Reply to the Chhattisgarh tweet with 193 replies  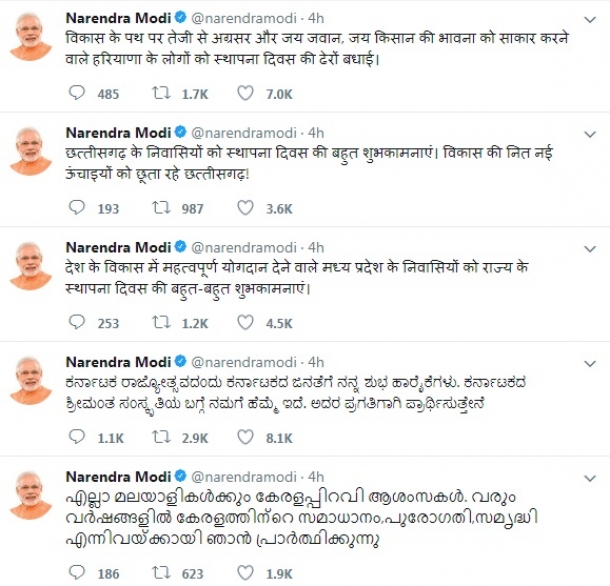point(78,208)
